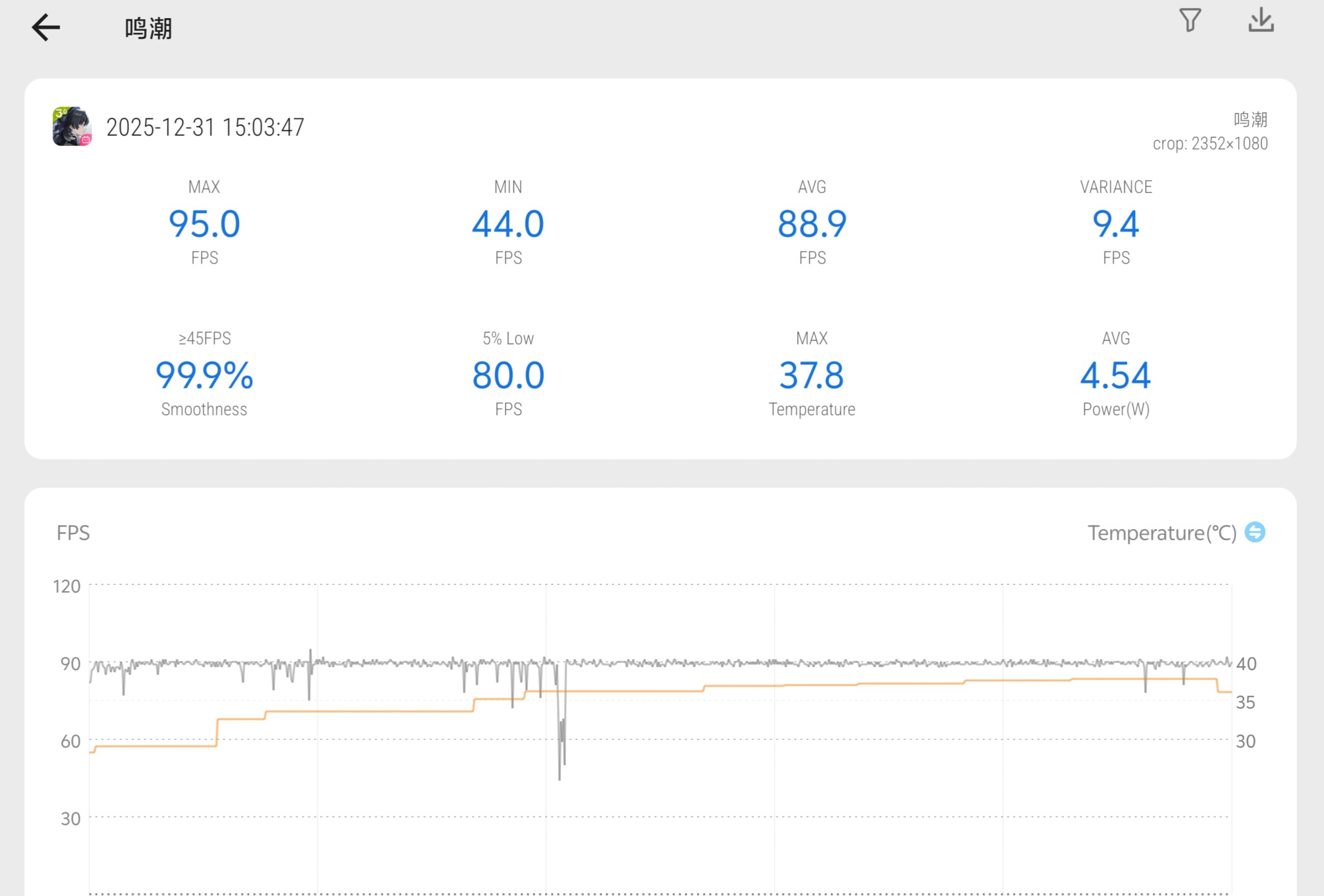The width and height of the screenshot is (1324, 896).
Task: Tap the download report icon
Action: click(1261, 20)
